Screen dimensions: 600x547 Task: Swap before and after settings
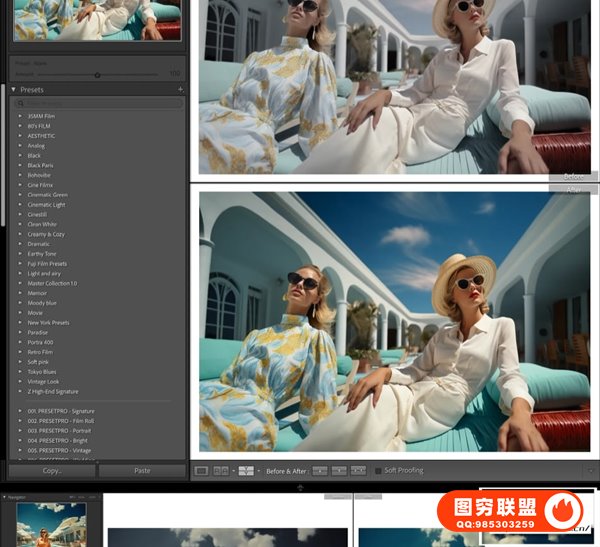(x=358, y=470)
